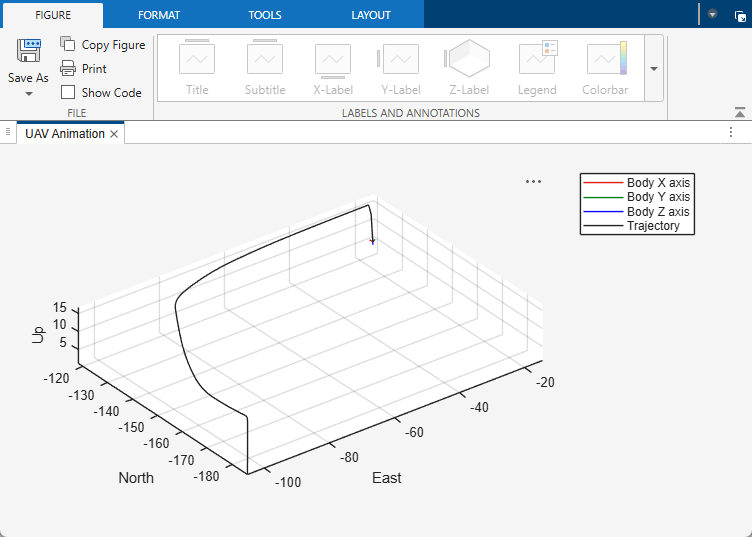Open the FORMAT tab
This screenshot has width=752, height=537.
pyautogui.click(x=159, y=15)
